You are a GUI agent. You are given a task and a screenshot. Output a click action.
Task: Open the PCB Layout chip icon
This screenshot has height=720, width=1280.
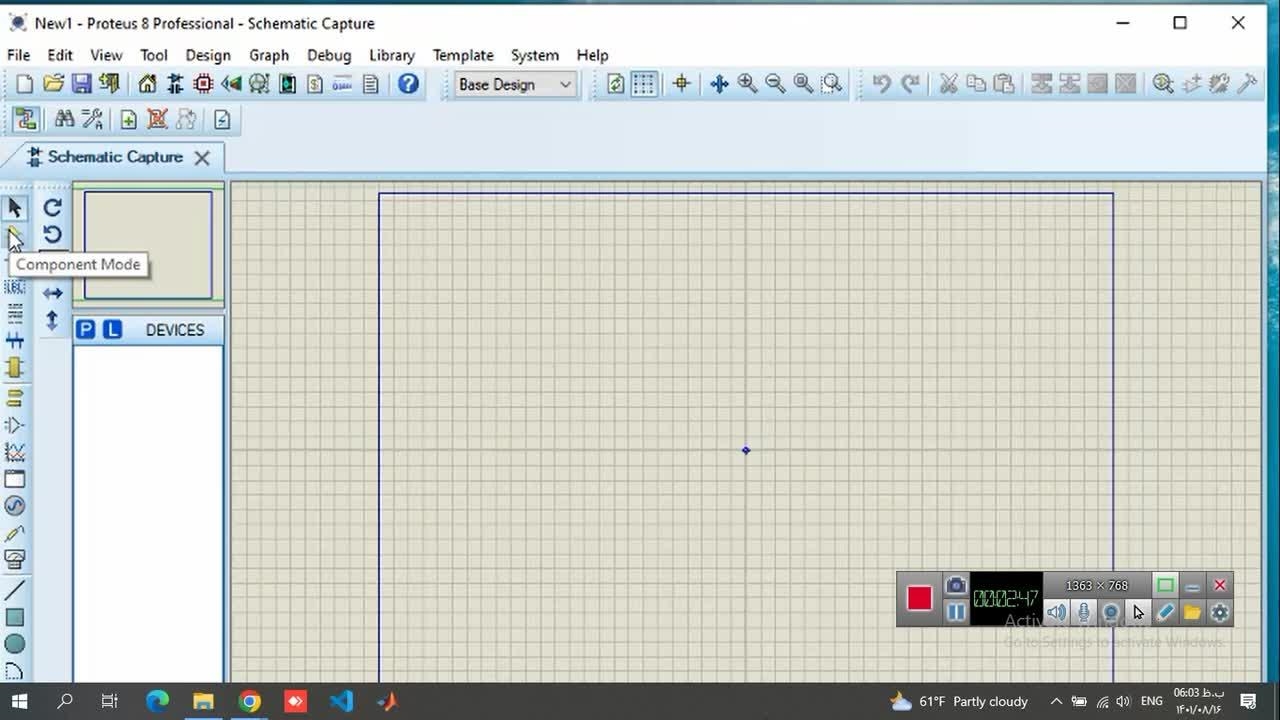tap(203, 84)
